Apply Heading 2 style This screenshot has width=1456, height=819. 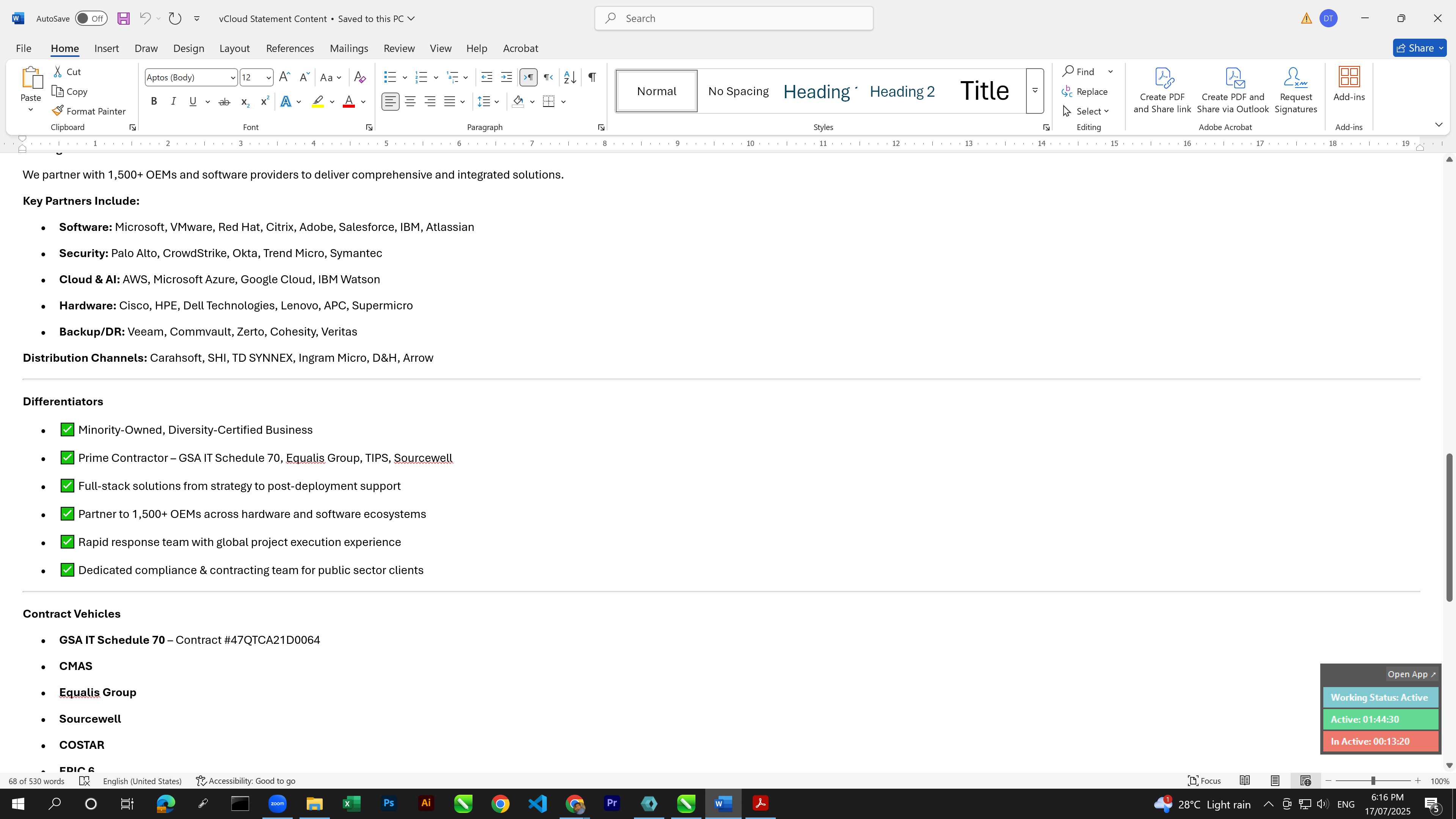tap(902, 91)
